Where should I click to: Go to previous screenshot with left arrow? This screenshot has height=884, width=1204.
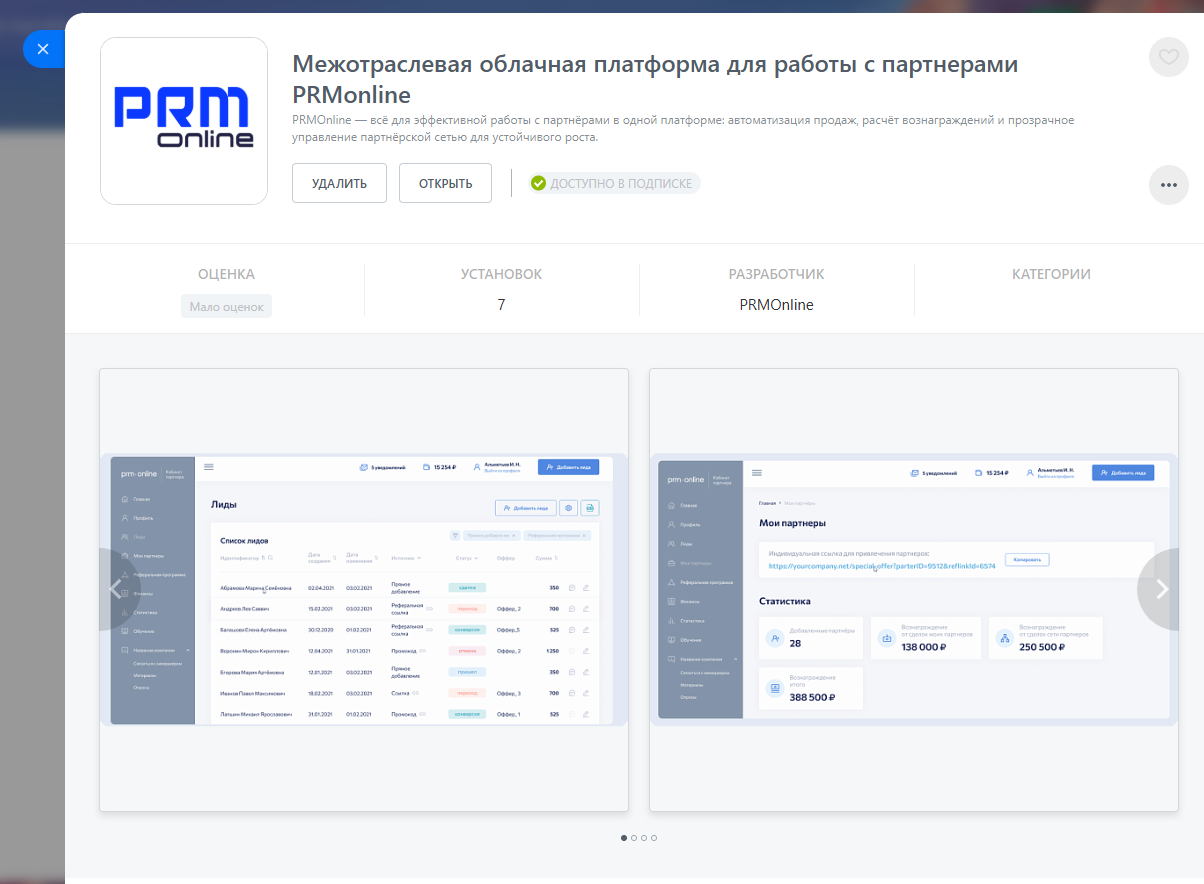click(117, 589)
